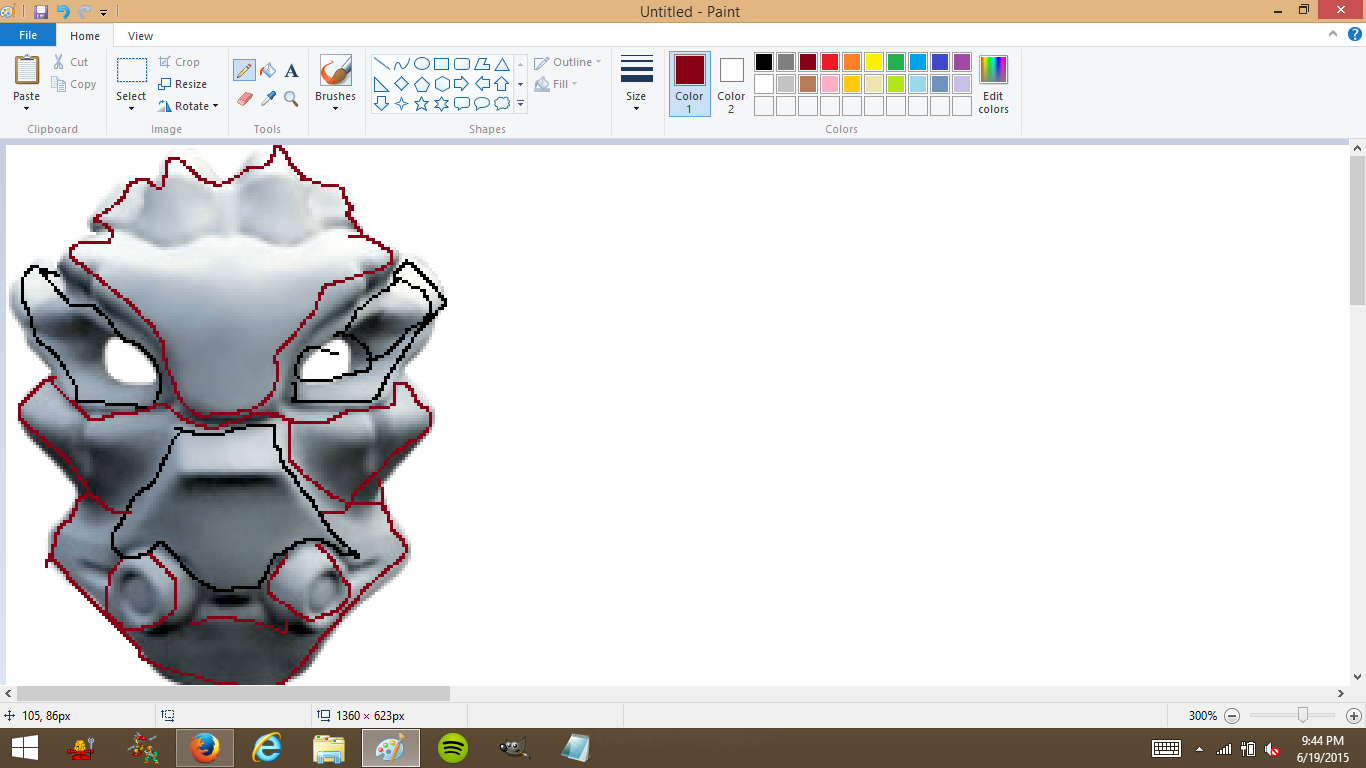Switch to the View tab
The image size is (1366, 768).
pyautogui.click(x=140, y=35)
